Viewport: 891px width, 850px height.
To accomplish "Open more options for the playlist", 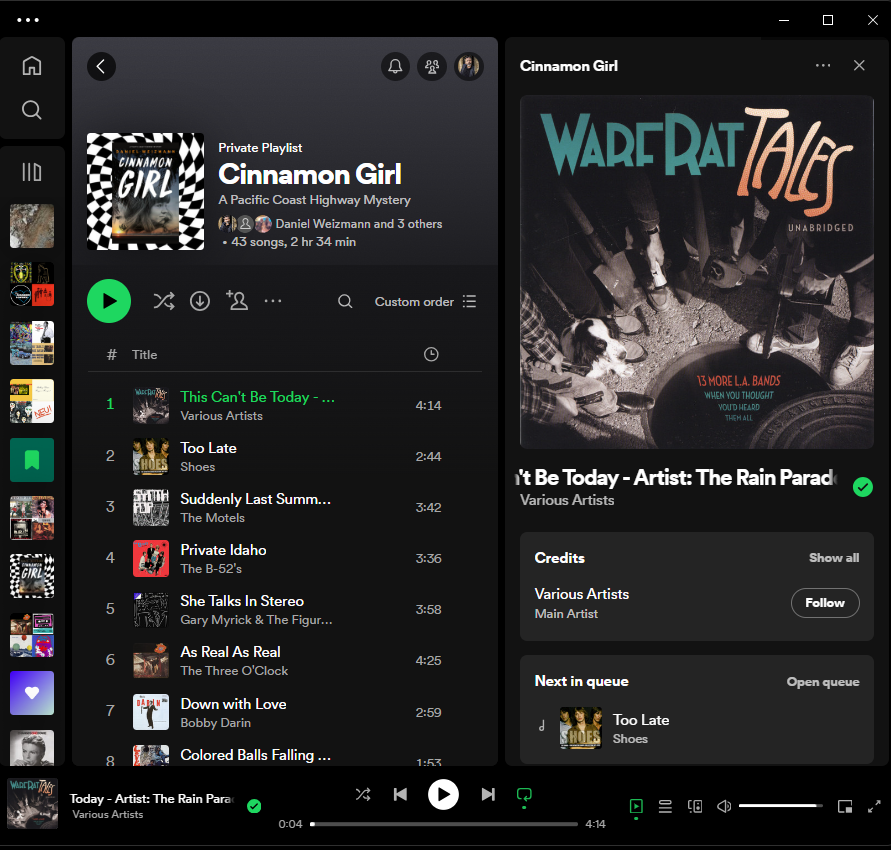I will (x=273, y=301).
